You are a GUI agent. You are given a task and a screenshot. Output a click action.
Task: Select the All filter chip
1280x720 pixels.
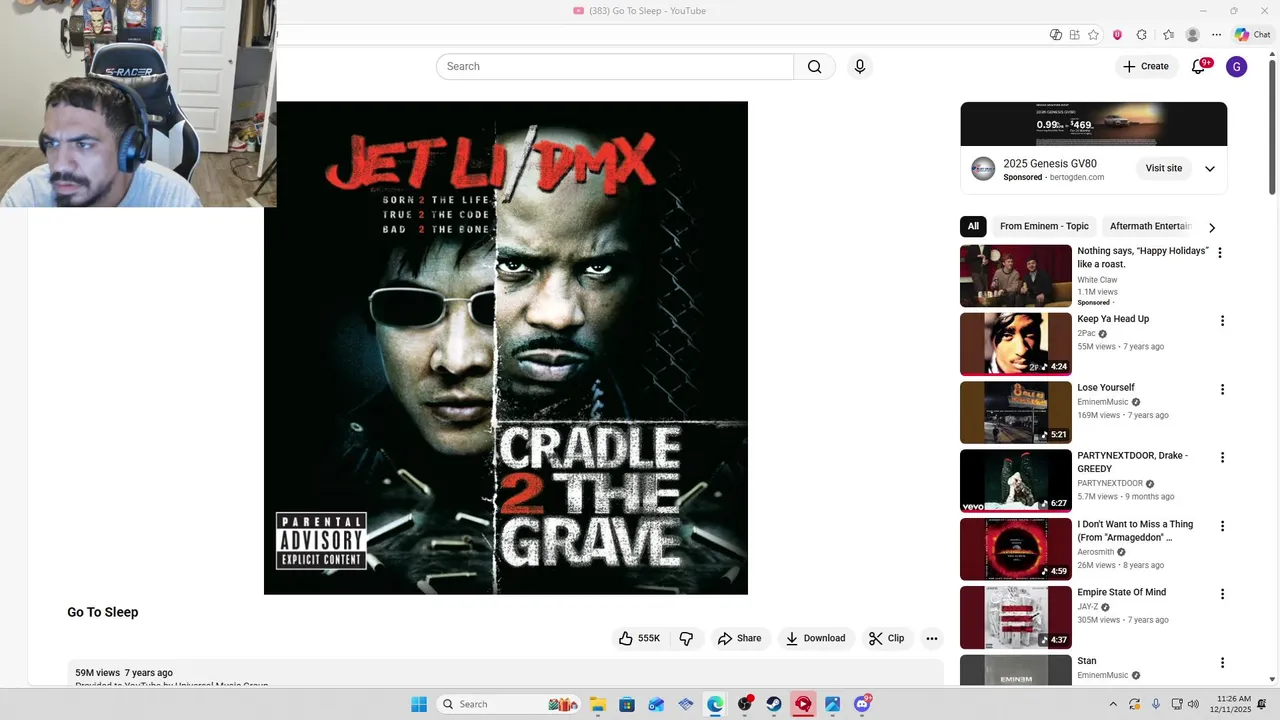pos(973,226)
